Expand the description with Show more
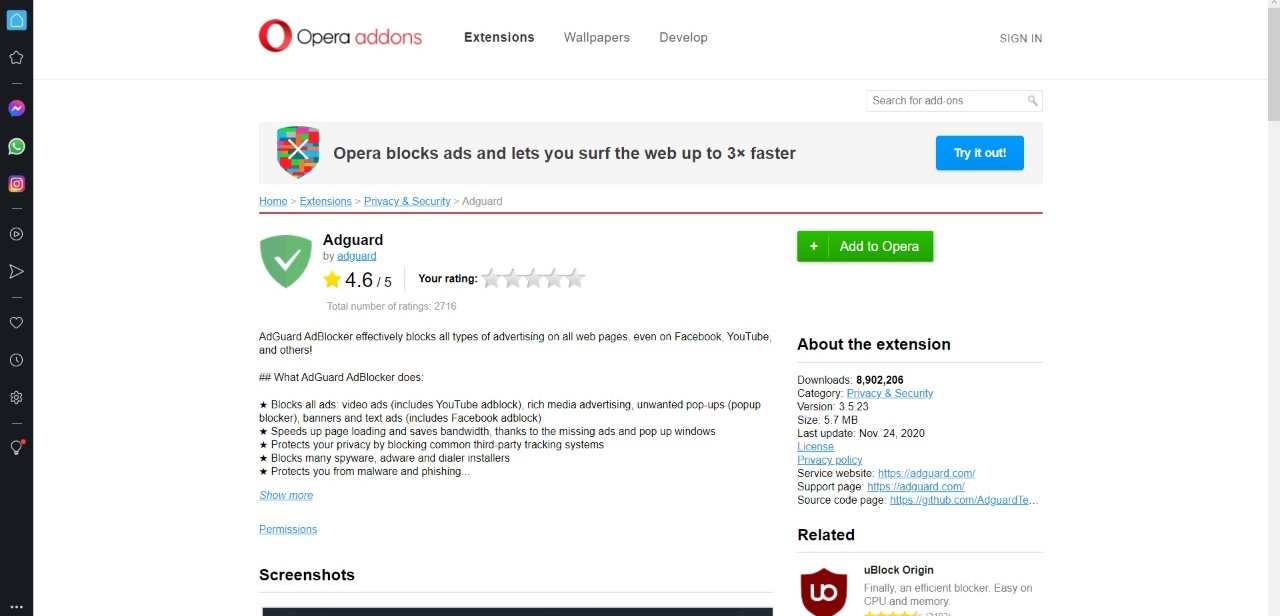Screen dimensions: 1280x616 coord(286,495)
